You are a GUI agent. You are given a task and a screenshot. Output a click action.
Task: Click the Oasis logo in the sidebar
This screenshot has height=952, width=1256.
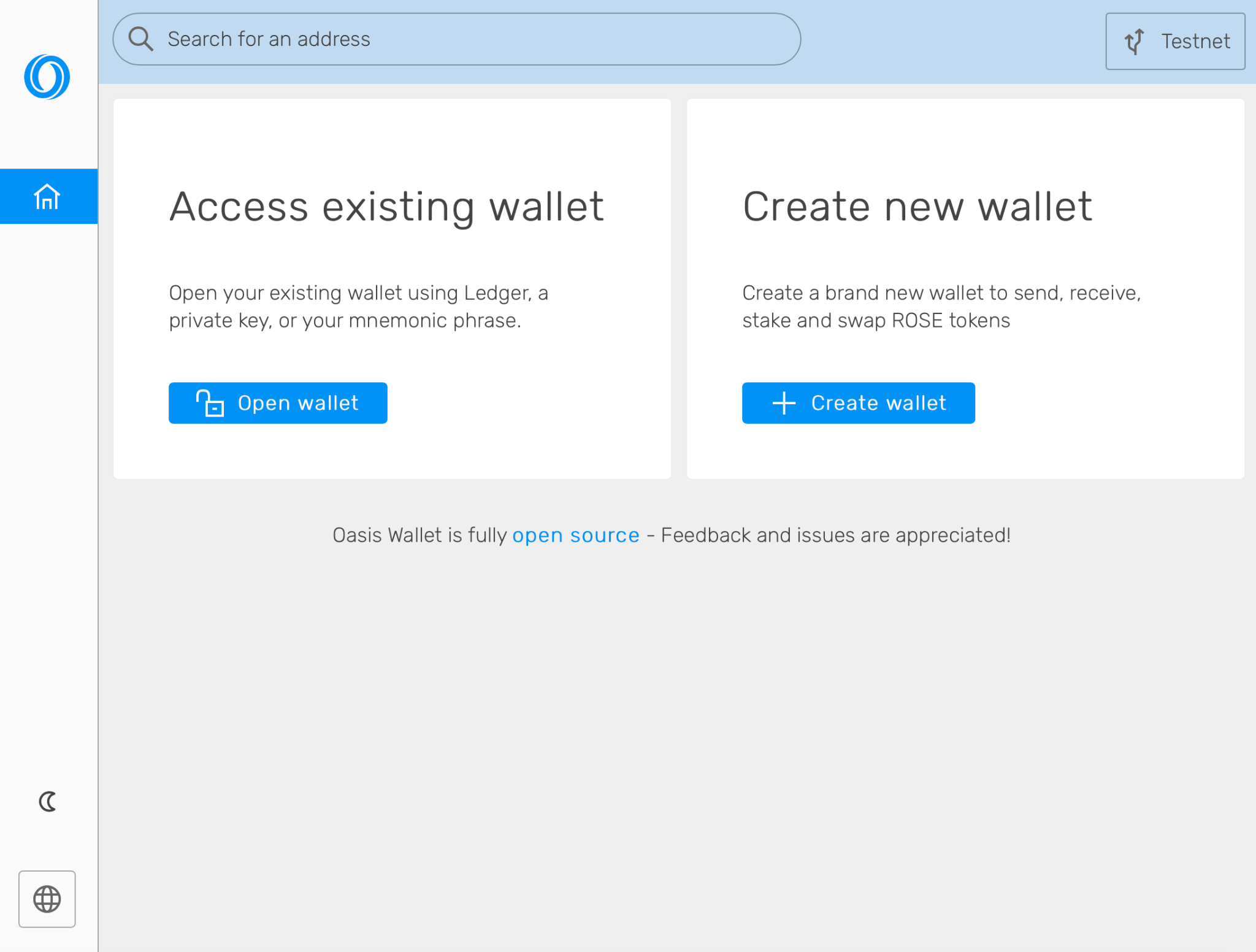(47, 77)
